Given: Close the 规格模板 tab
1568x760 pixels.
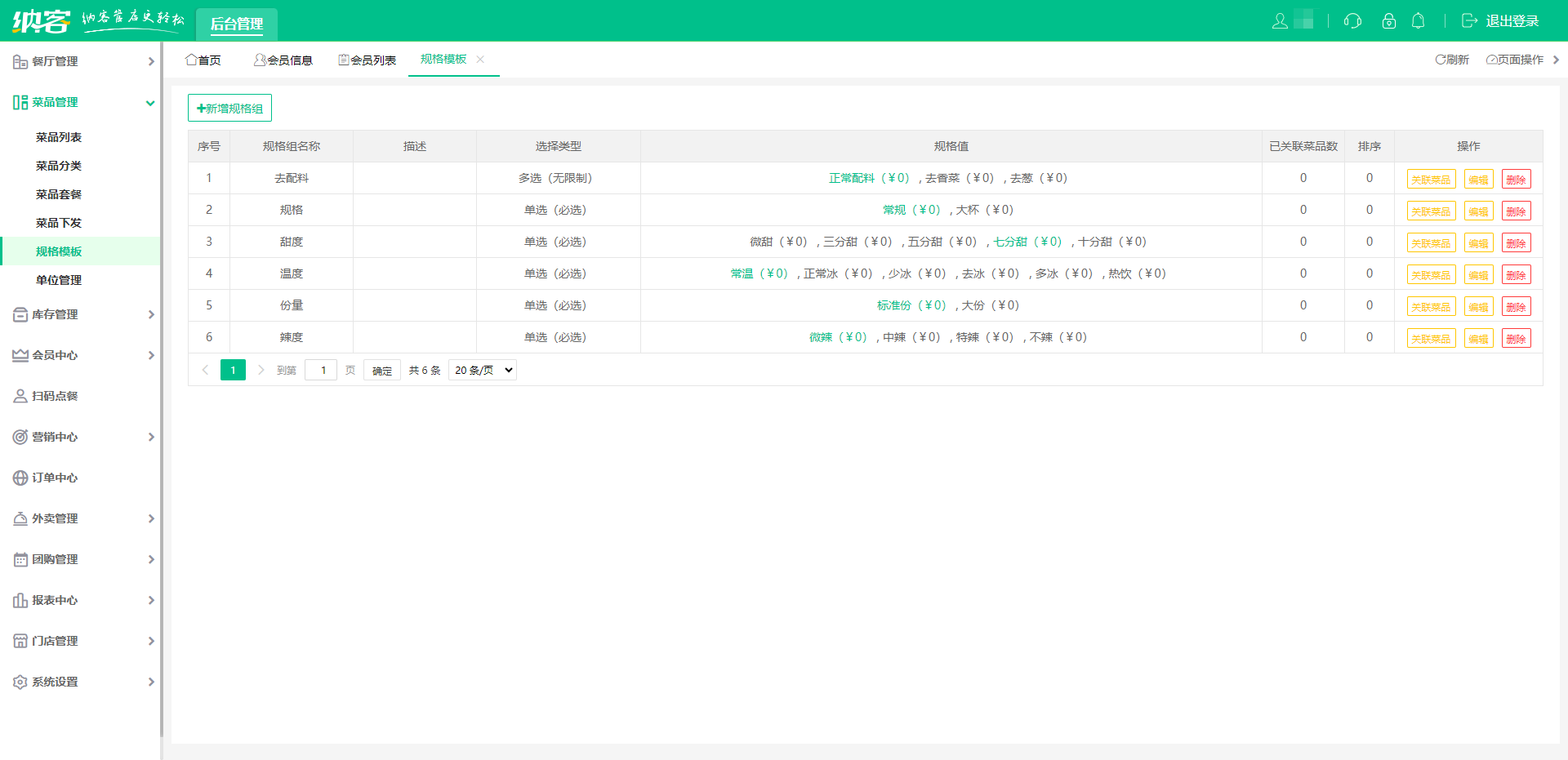Looking at the screenshot, I should click(480, 59).
